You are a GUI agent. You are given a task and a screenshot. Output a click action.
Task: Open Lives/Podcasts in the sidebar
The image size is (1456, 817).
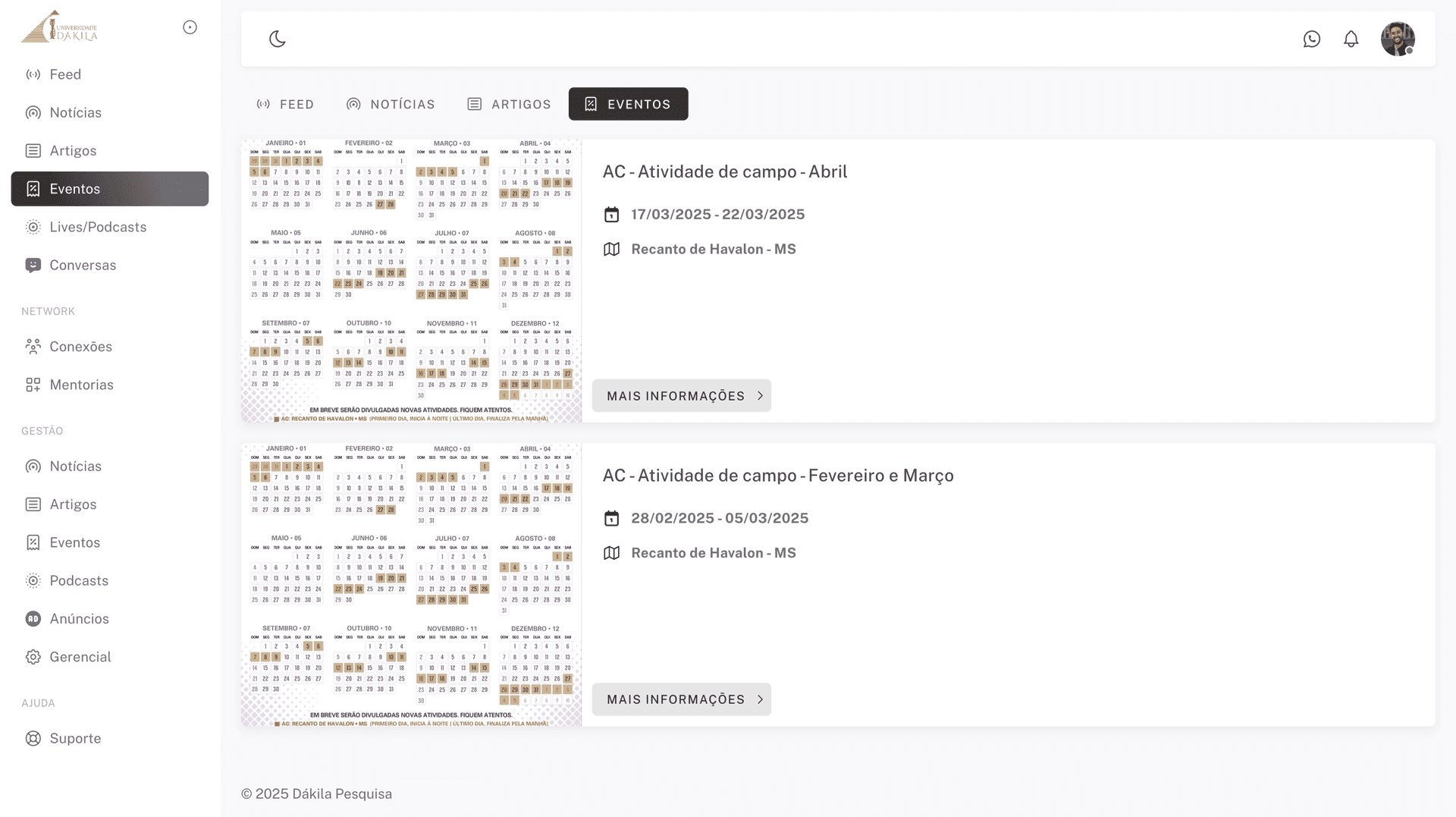(x=97, y=227)
